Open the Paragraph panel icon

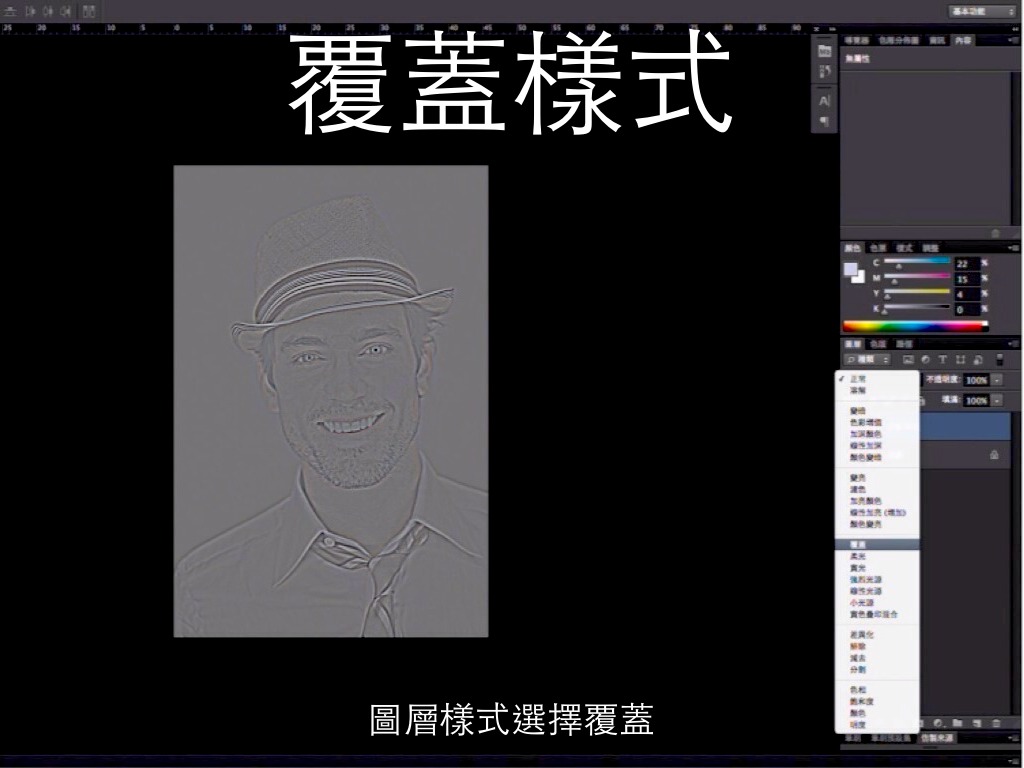825,121
